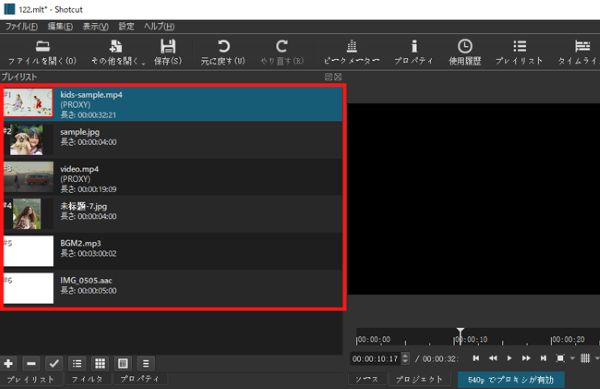
Task: Switch to the プロジェクト player tab
Action: pos(419,379)
